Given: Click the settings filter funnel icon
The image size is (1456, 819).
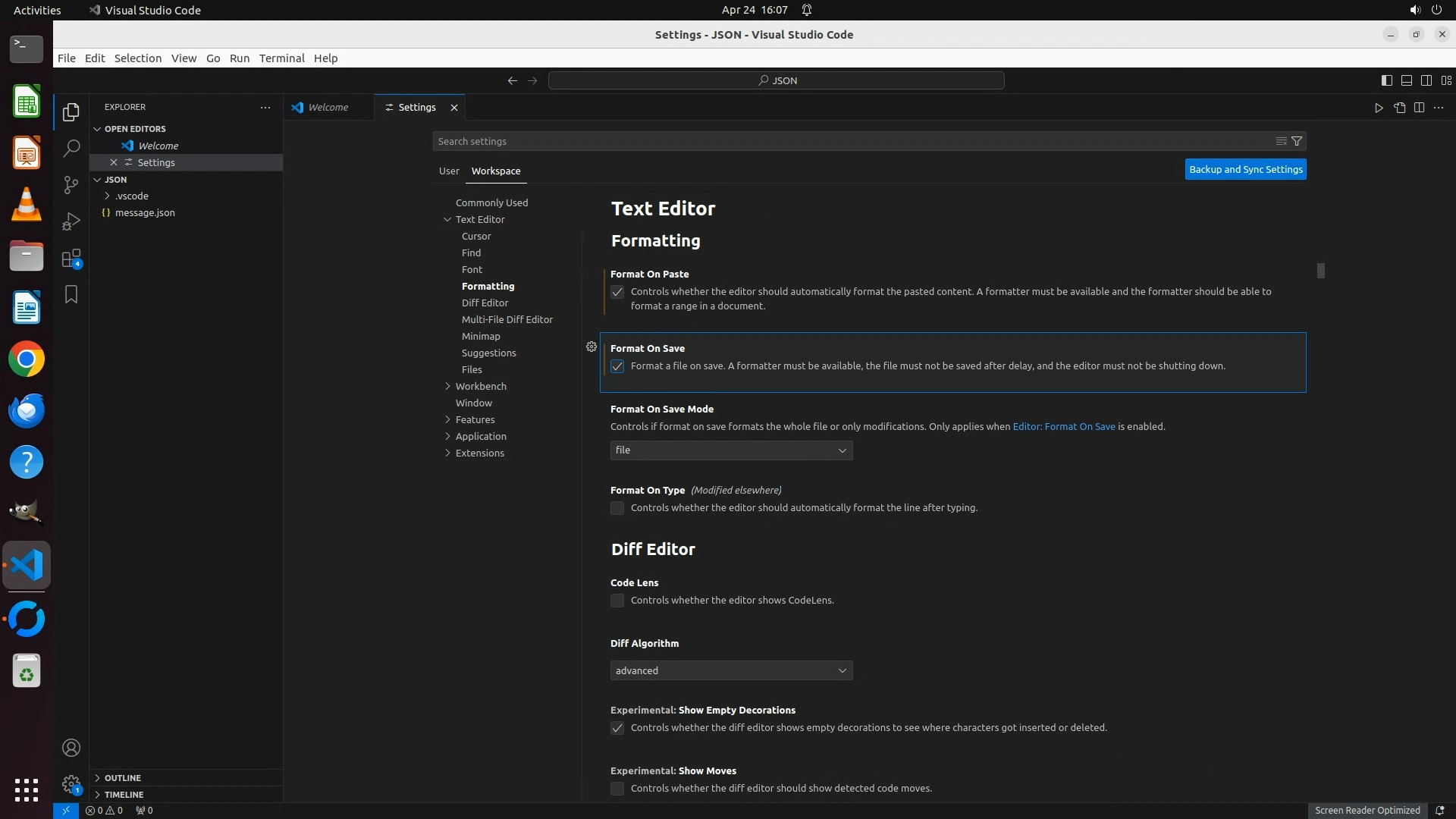Looking at the screenshot, I should point(1297,141).
